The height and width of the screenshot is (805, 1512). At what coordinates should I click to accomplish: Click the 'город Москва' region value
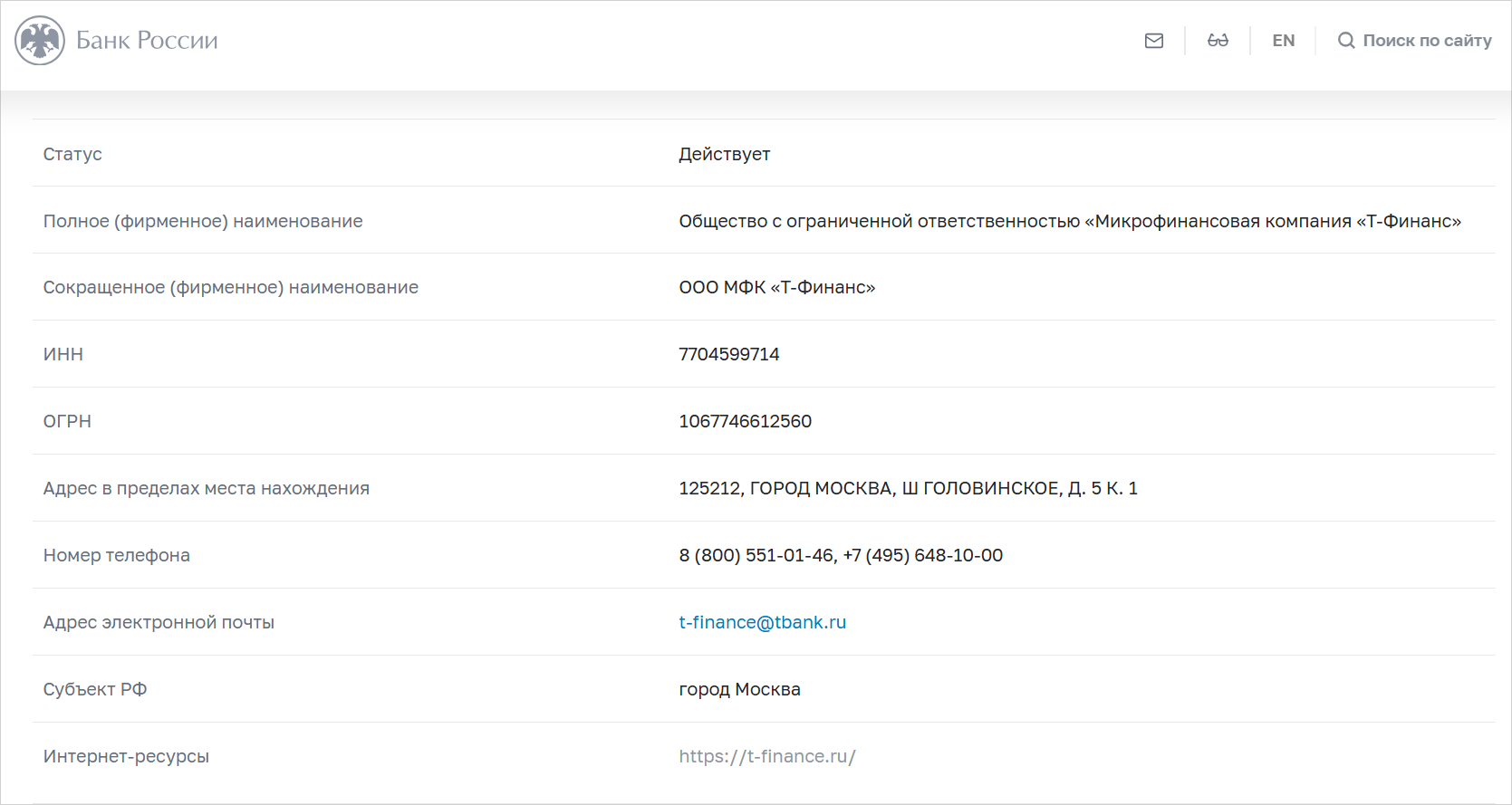click(x=739, y=689)
